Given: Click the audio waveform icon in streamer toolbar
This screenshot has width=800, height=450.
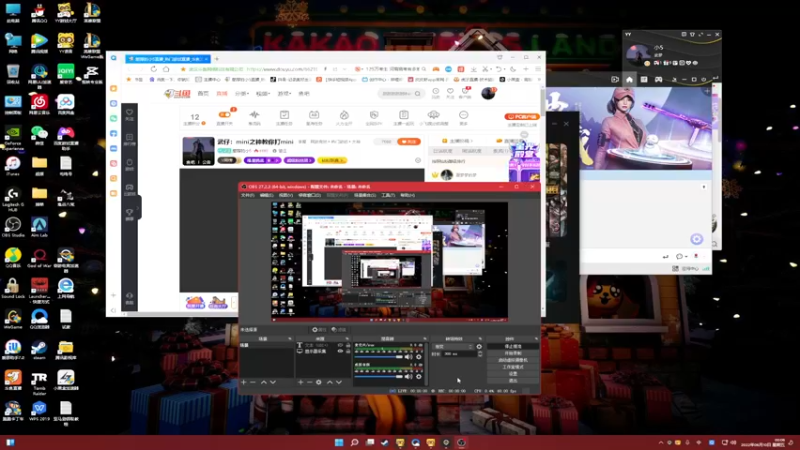Looking at the screenshot, I should coord(255,115).
